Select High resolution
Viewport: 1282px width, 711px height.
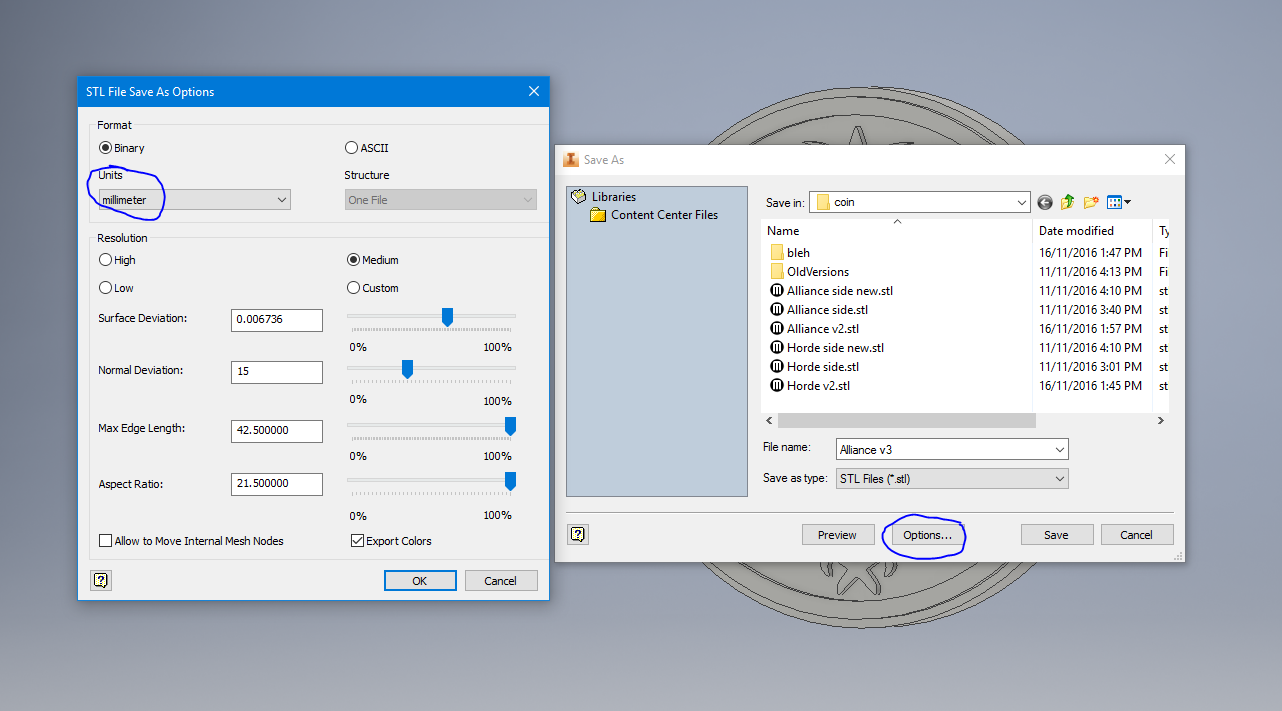click(x=106, y=260)
